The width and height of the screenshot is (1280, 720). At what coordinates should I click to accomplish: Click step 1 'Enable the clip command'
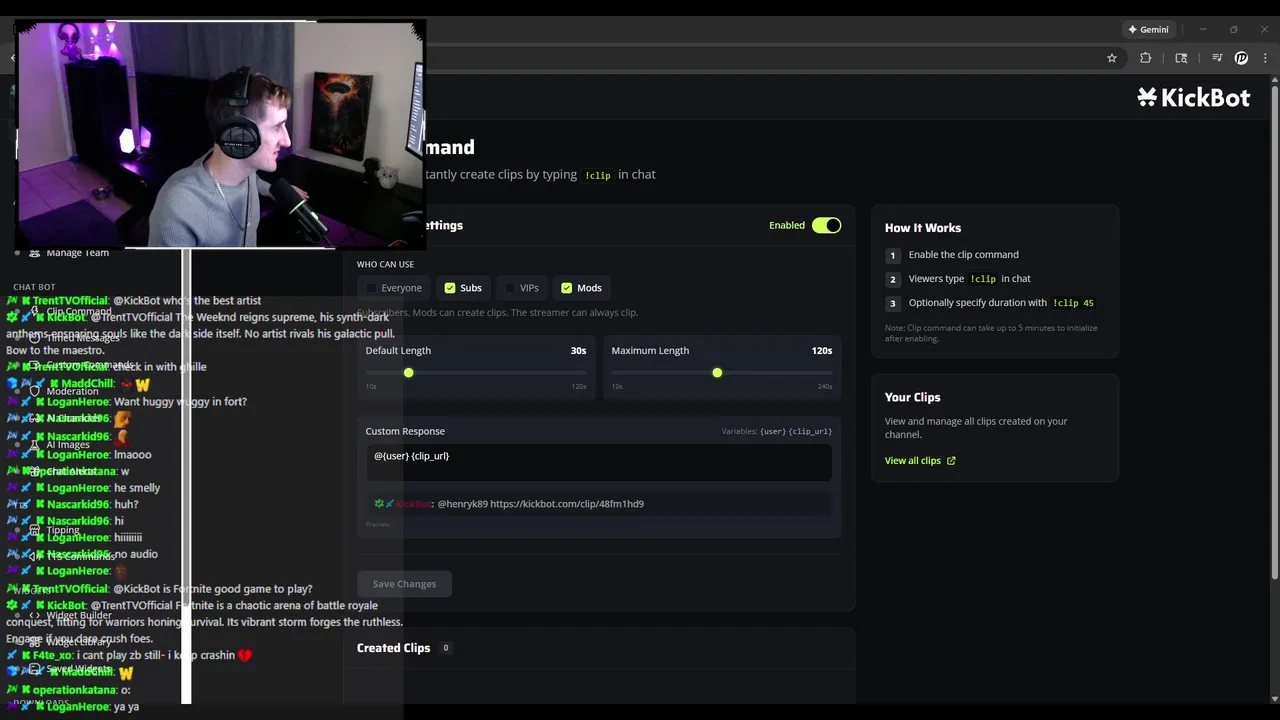click(963, 255)
